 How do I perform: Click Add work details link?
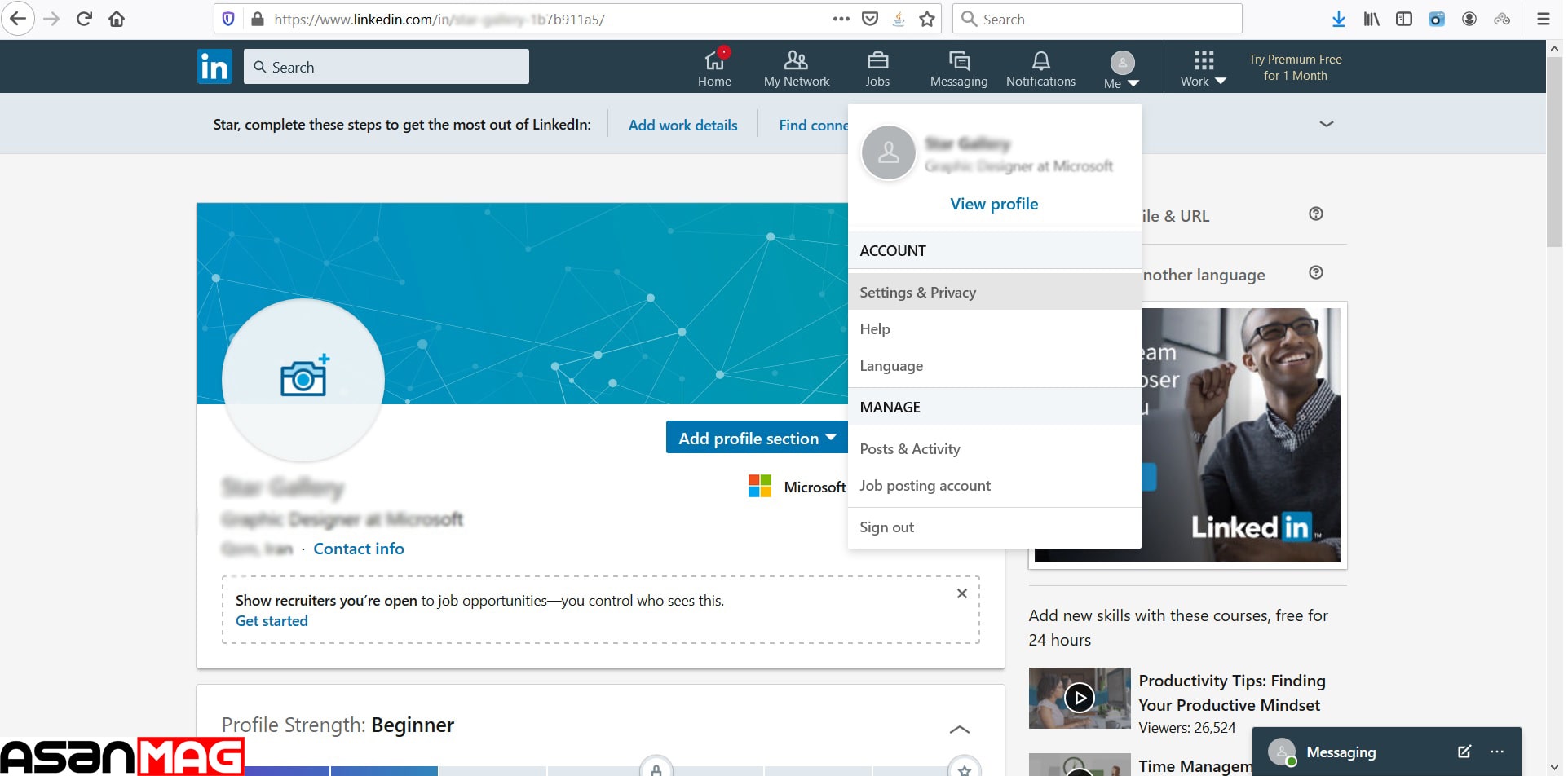point(682,125)
